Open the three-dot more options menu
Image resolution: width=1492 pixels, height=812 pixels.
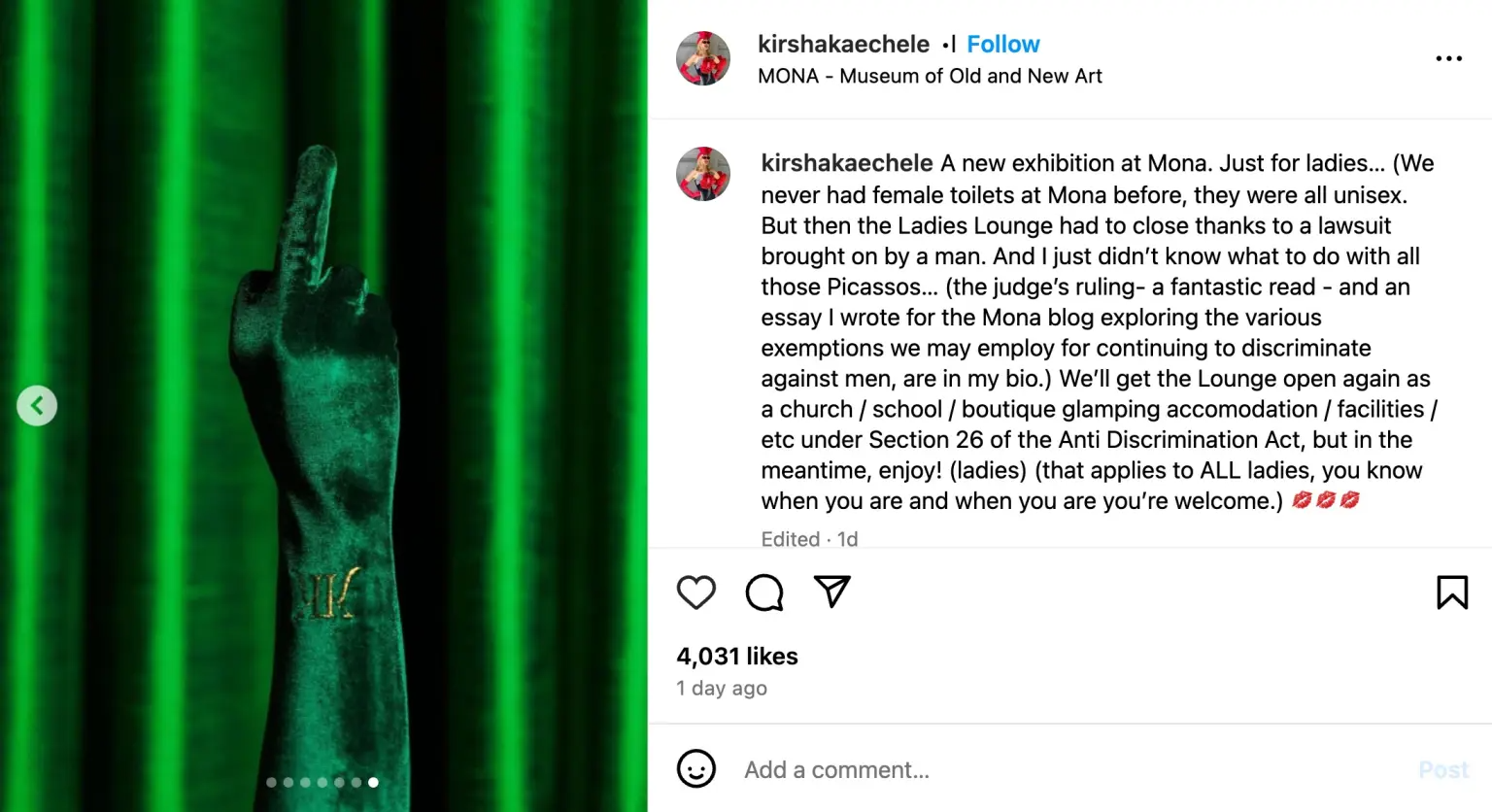[1448, 59]
